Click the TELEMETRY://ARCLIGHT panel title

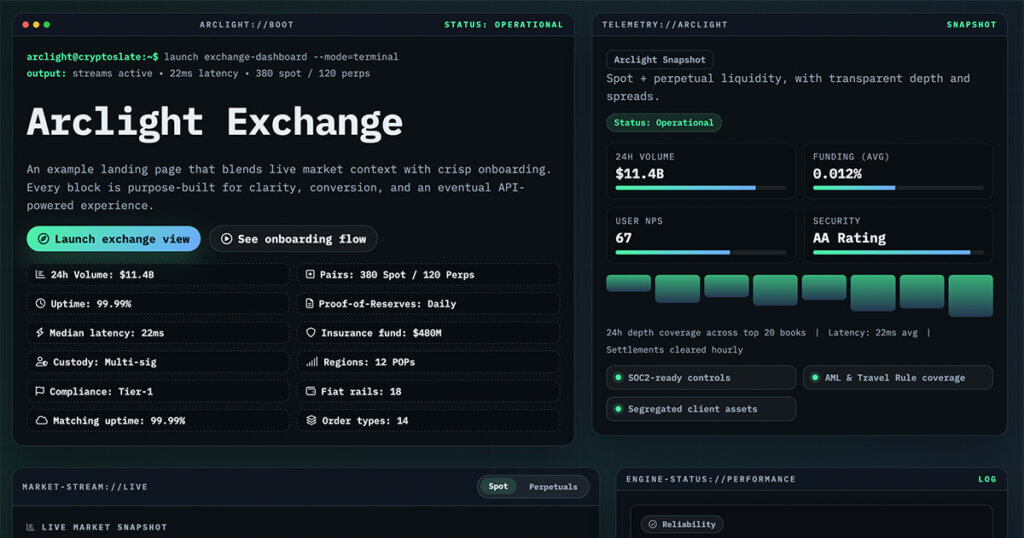664,25
